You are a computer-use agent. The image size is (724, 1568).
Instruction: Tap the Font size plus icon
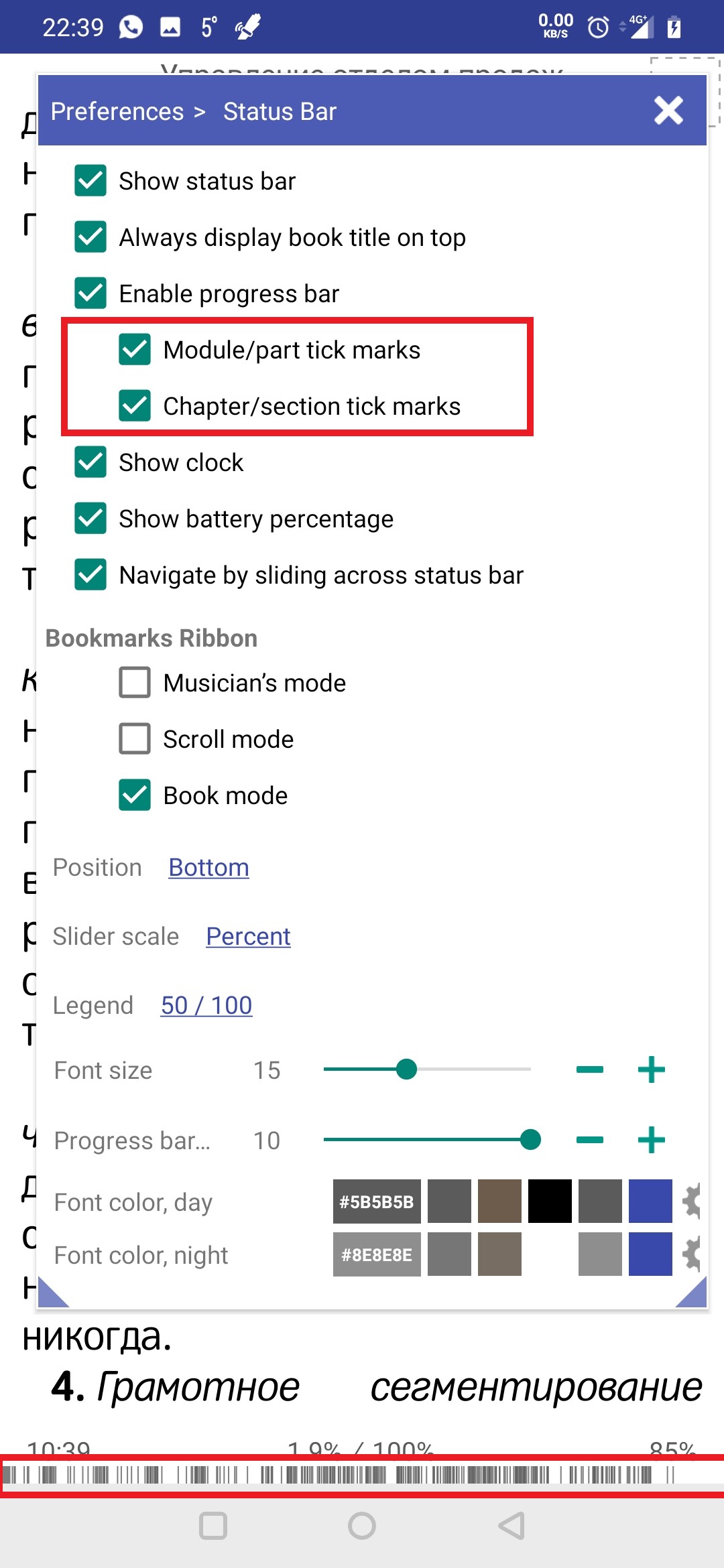click(x=651, y=1069)
